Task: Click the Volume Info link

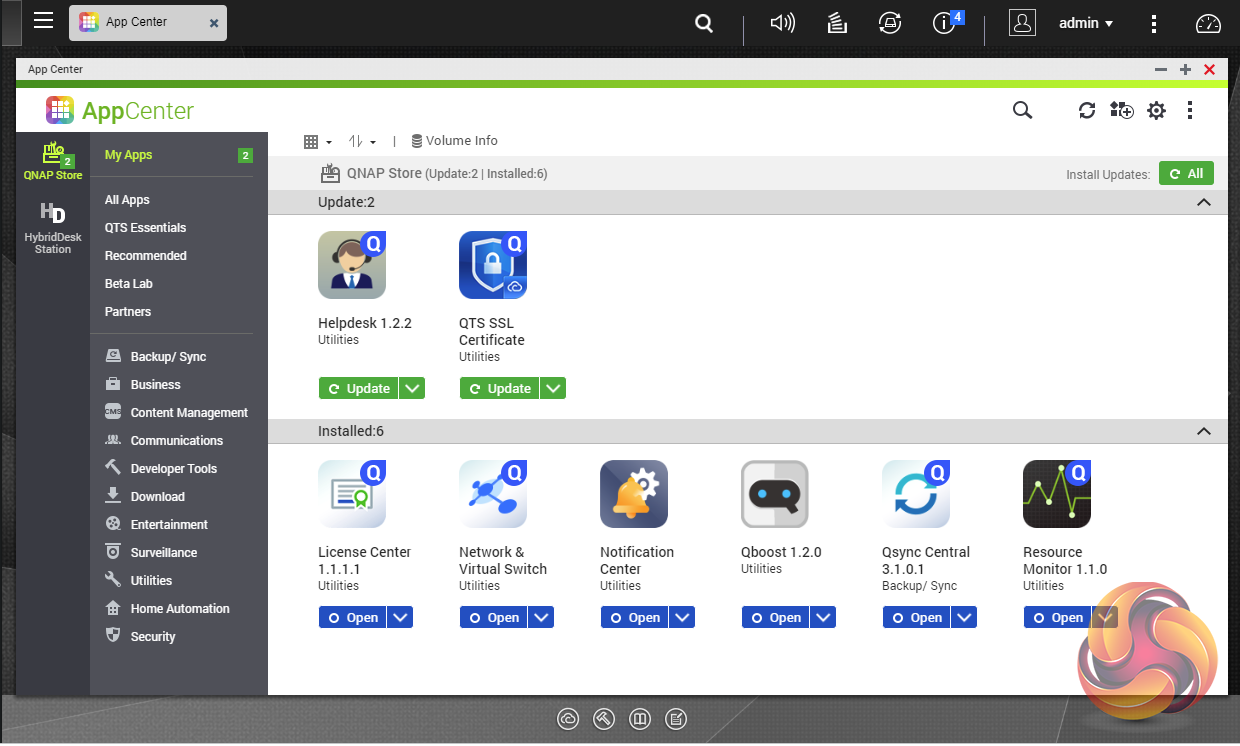Action: [454, 141]
